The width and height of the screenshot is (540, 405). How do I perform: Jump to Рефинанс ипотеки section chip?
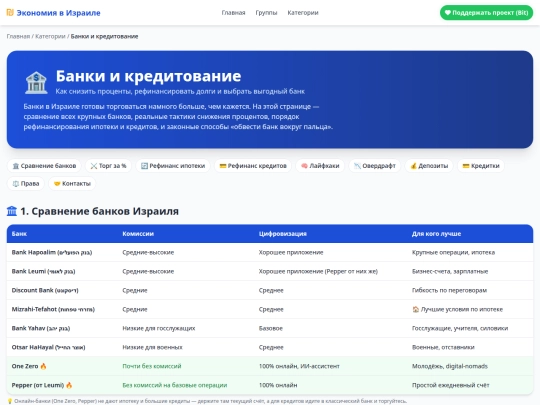click(x=173, y=166)
